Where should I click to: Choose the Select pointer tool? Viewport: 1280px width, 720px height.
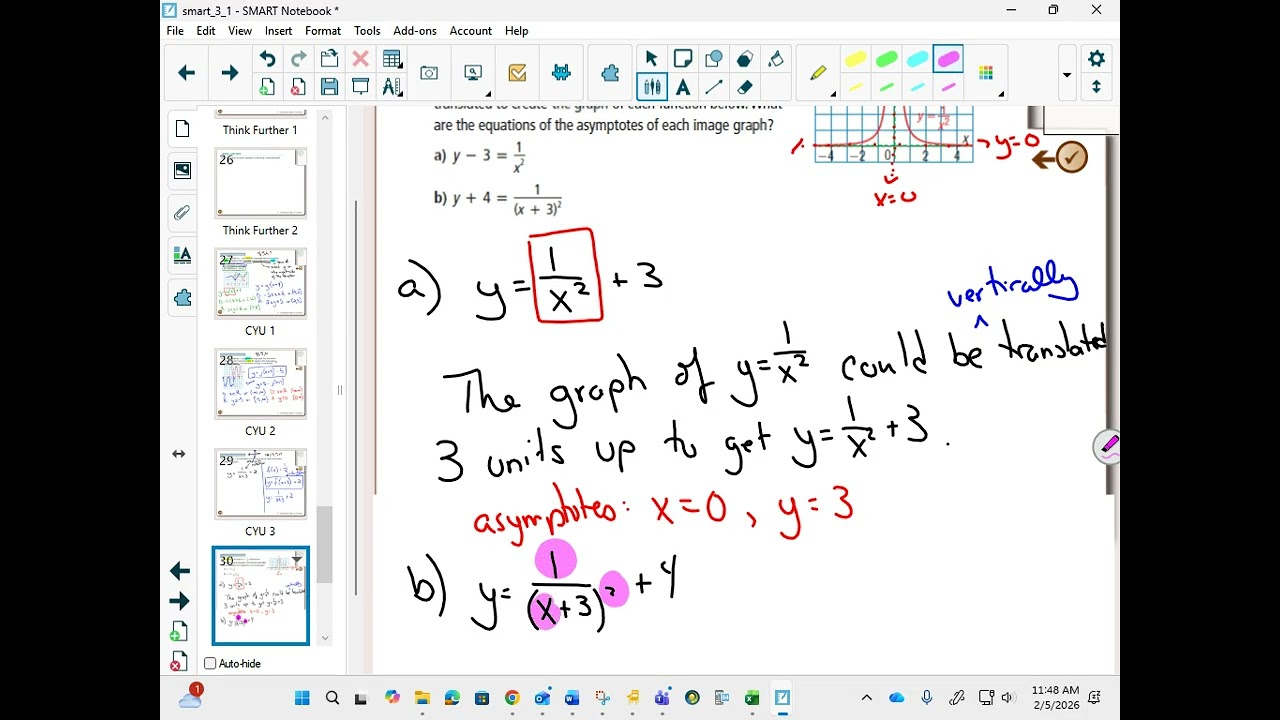[x=652, y=59]
